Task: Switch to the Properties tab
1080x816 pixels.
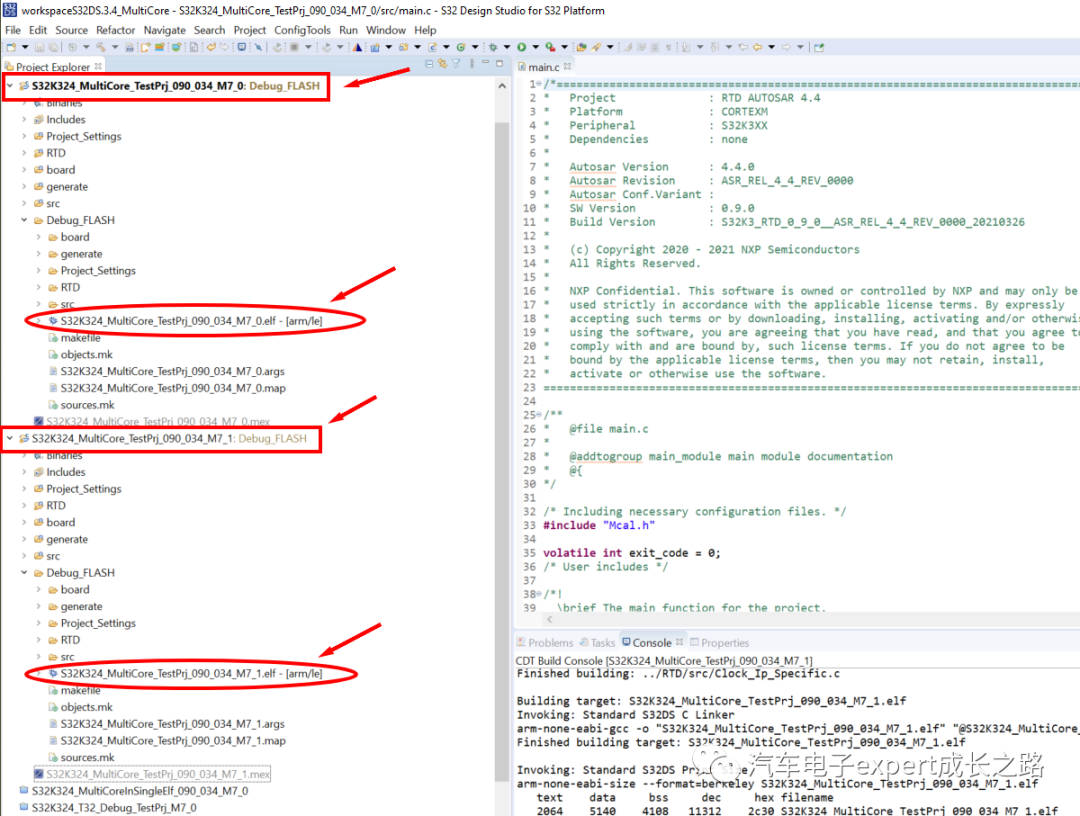Action: 720,642
